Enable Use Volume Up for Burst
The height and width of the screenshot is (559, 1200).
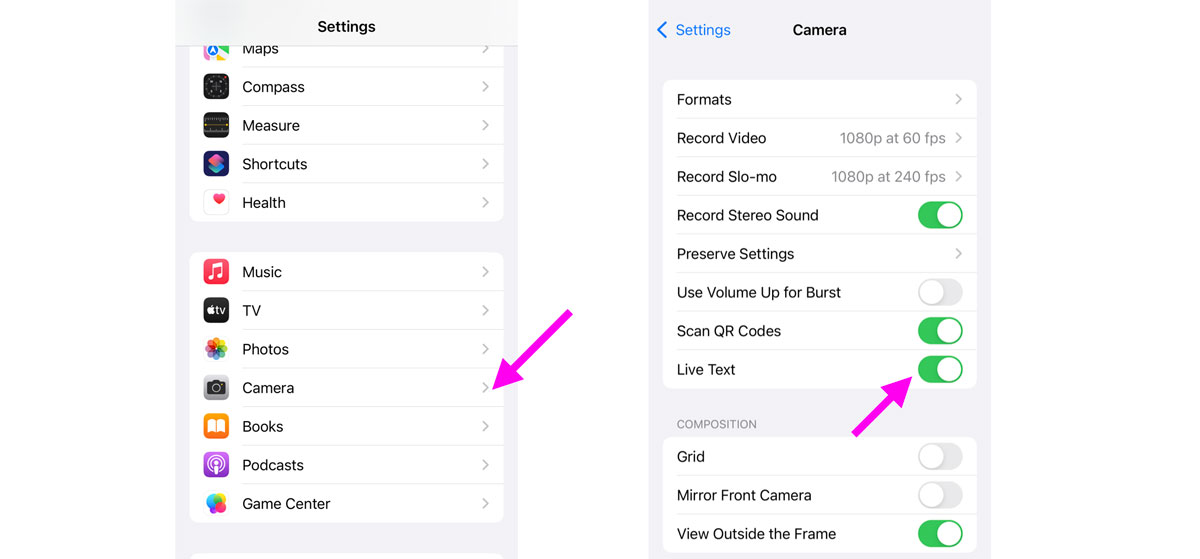pos(940,292)
